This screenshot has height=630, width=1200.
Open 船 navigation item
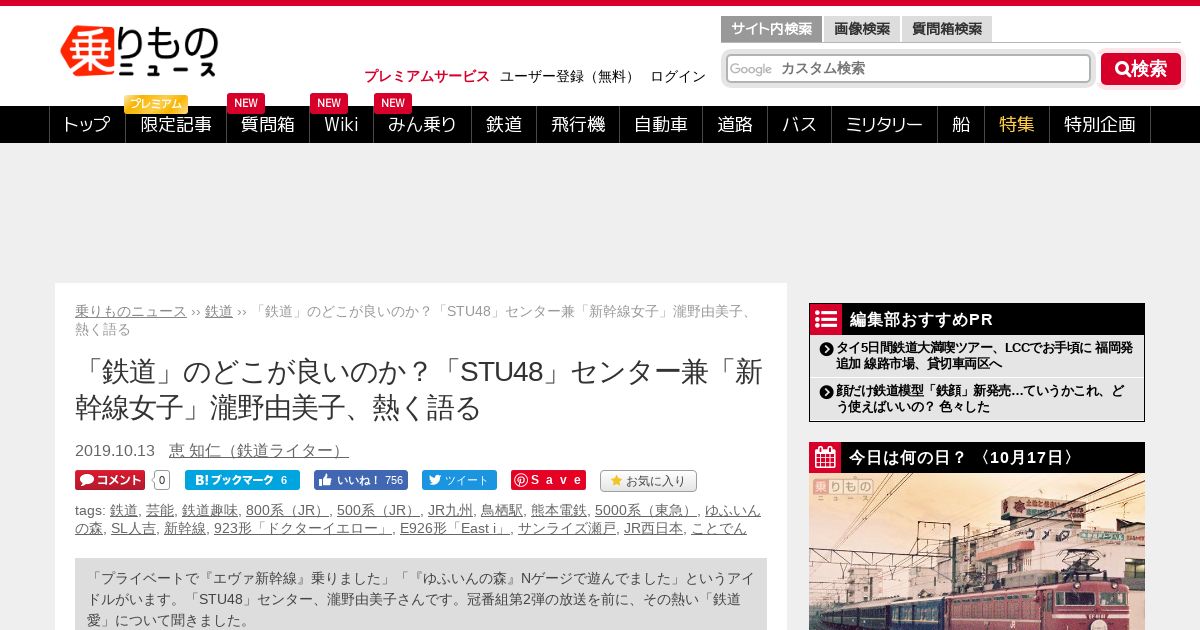[x=961, y=124]
